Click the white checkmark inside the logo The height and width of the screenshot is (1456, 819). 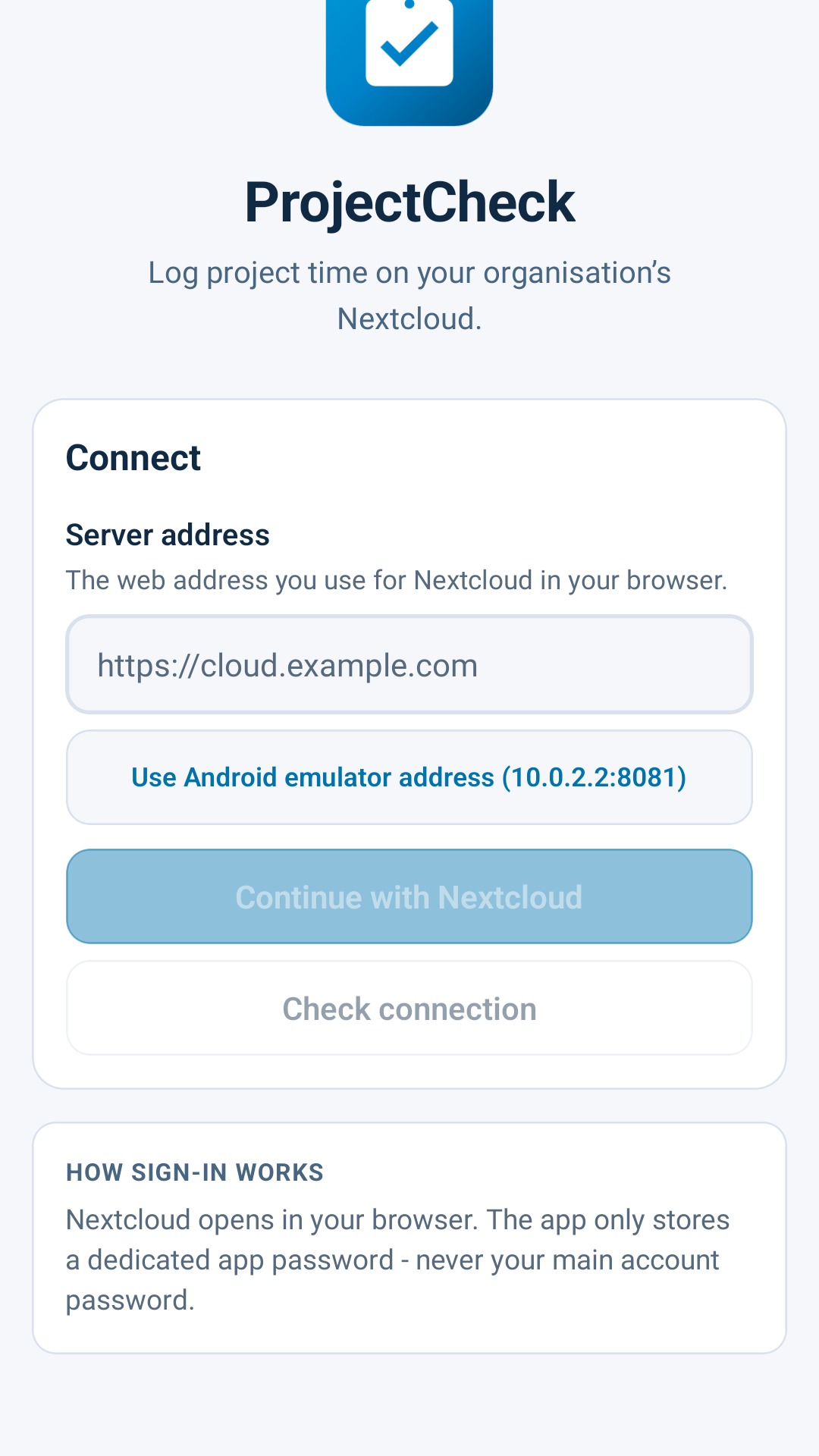click(409, 42)
